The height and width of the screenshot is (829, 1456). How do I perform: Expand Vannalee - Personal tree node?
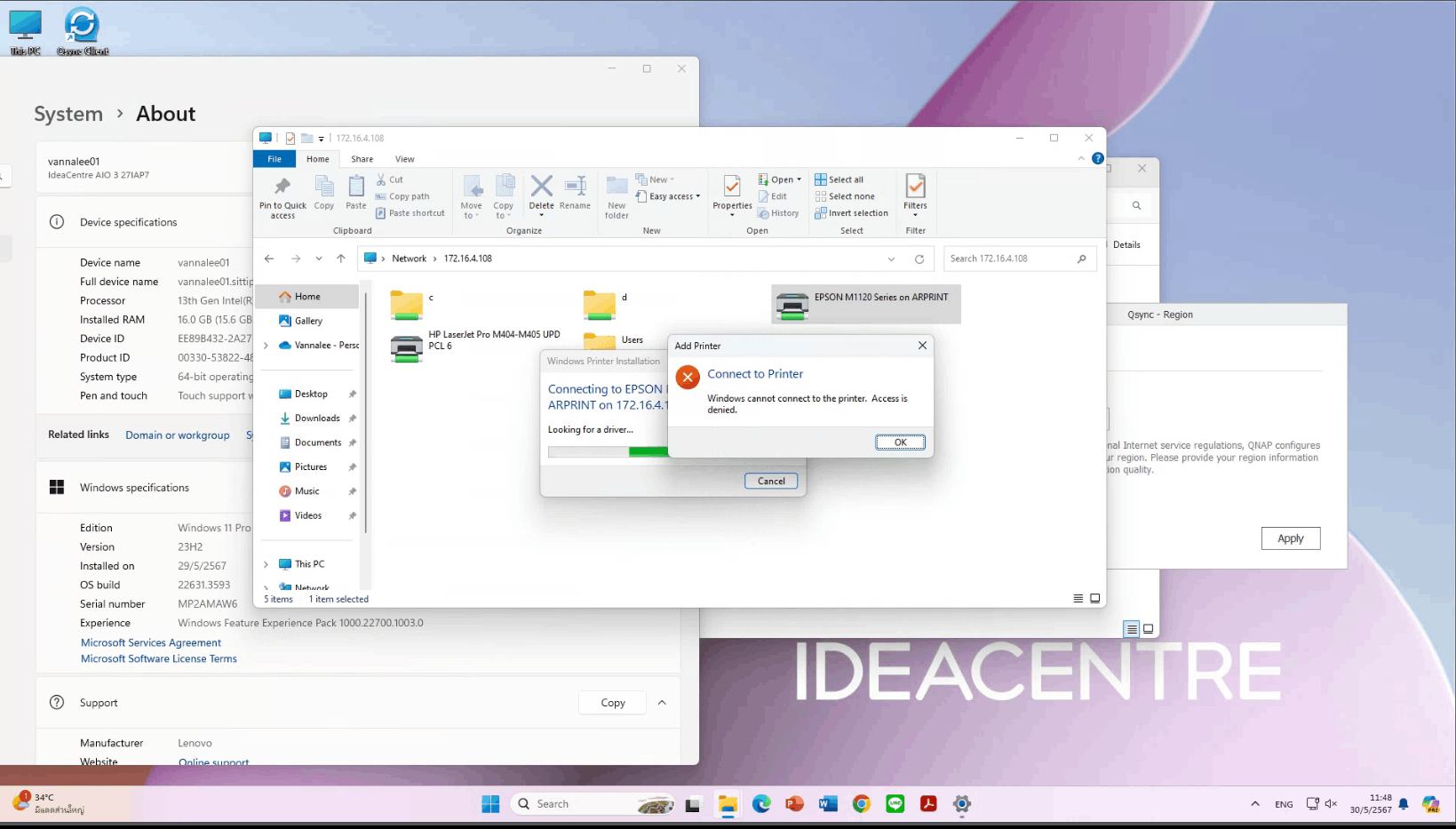(x=267, y=346)
